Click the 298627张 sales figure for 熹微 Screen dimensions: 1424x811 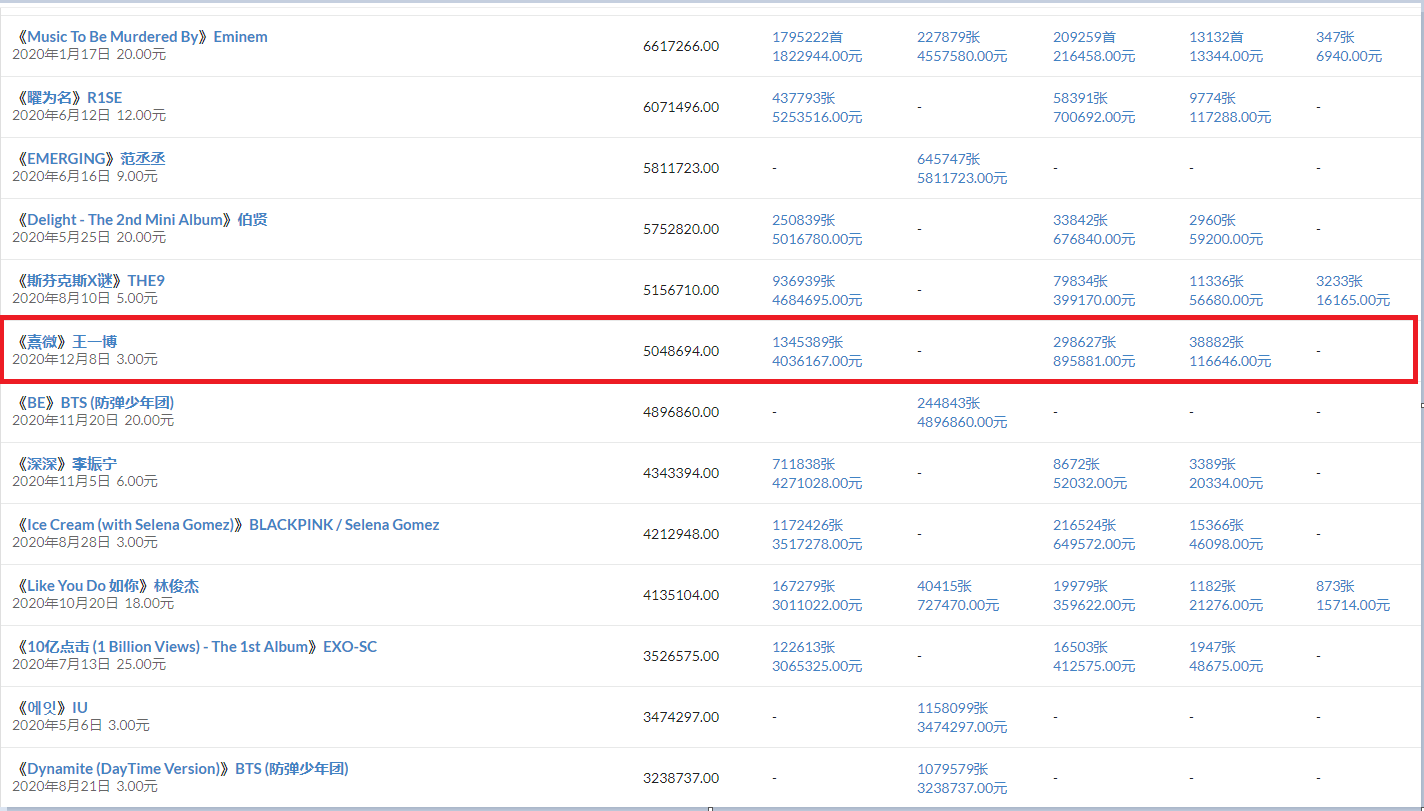point(1085,342)
